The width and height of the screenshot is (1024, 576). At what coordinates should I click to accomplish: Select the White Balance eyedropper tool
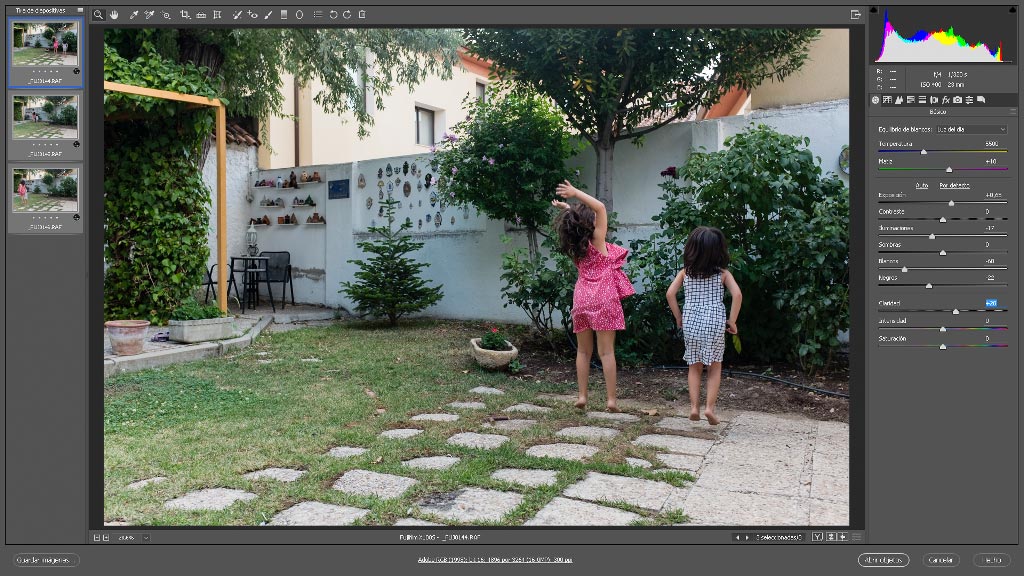pyautogui.click(x=133, y=14)
